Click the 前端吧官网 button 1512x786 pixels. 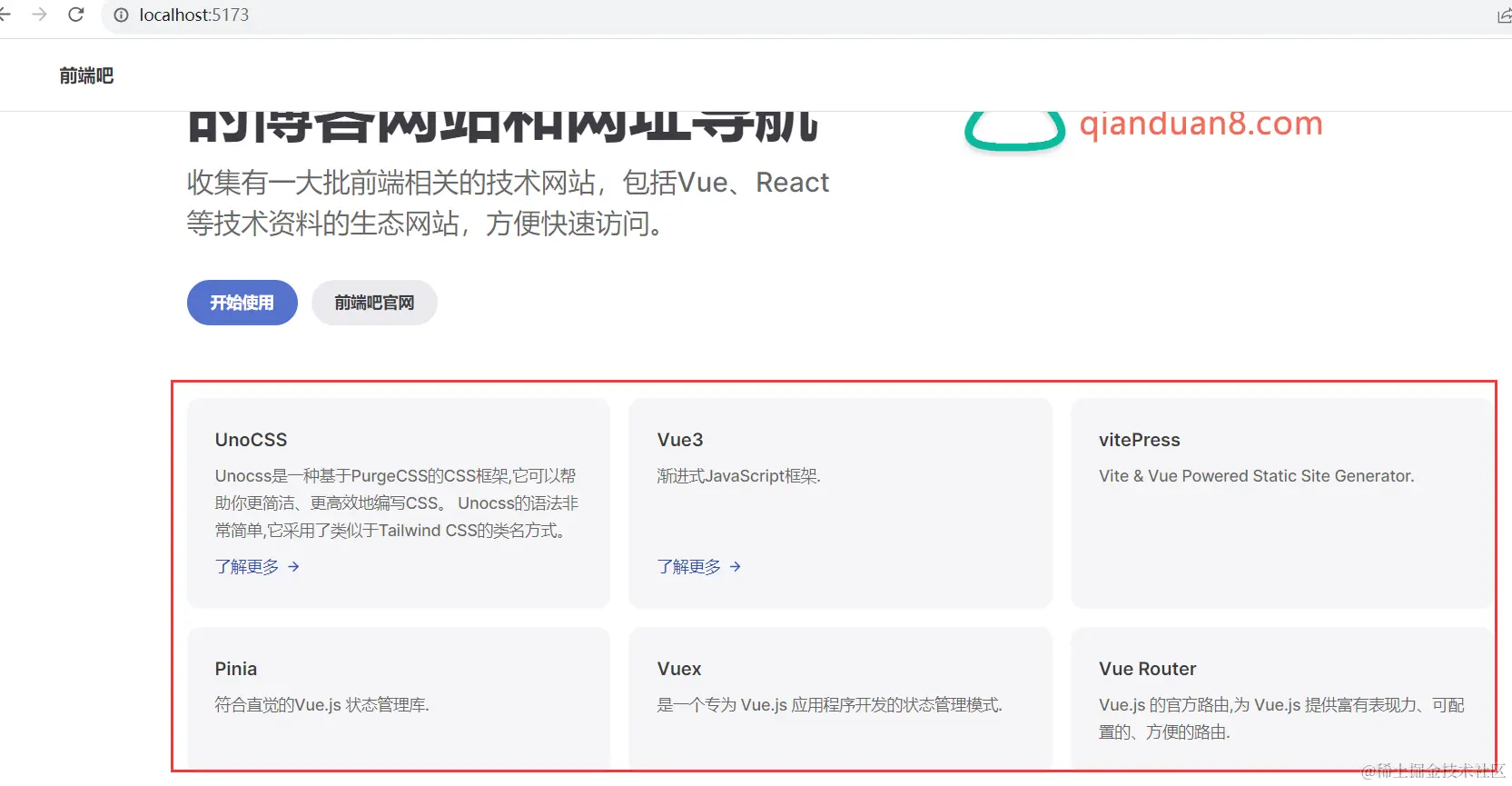(x=374, y=303)
